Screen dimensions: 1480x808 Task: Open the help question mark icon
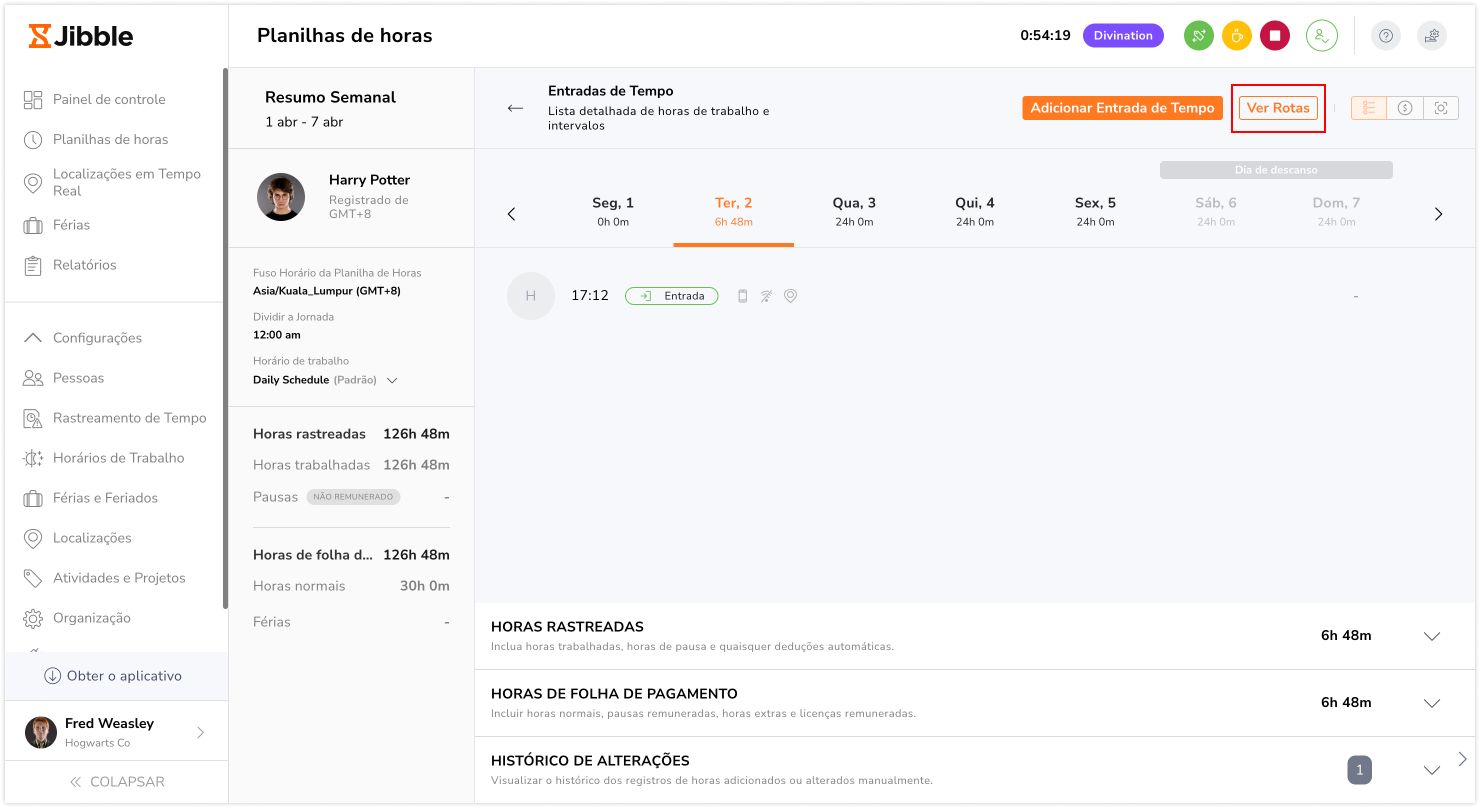pos(1385,36)
